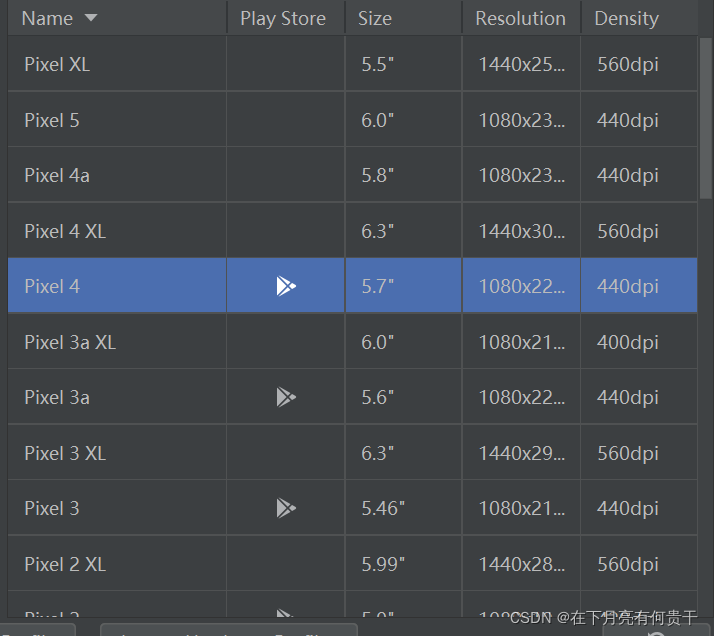Click the 560dpi cell in Pixel XL row
This screenshot has width=714, height=636.
coord(639,64)
